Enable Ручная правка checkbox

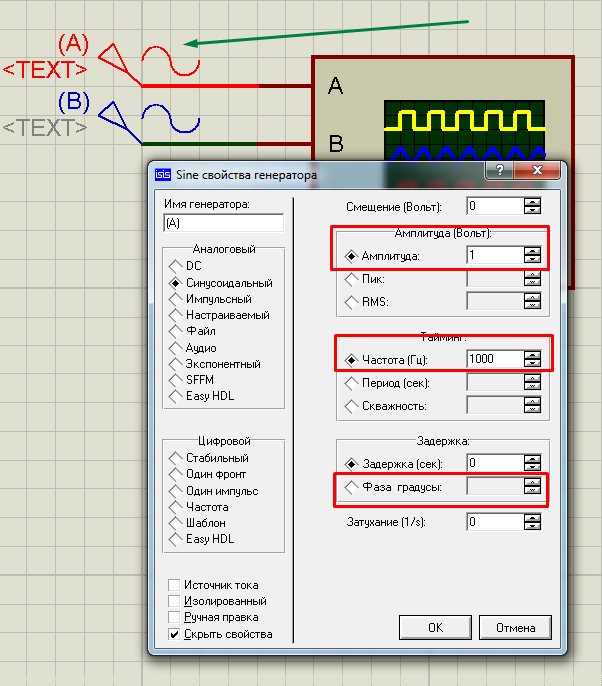coord(174,617)
